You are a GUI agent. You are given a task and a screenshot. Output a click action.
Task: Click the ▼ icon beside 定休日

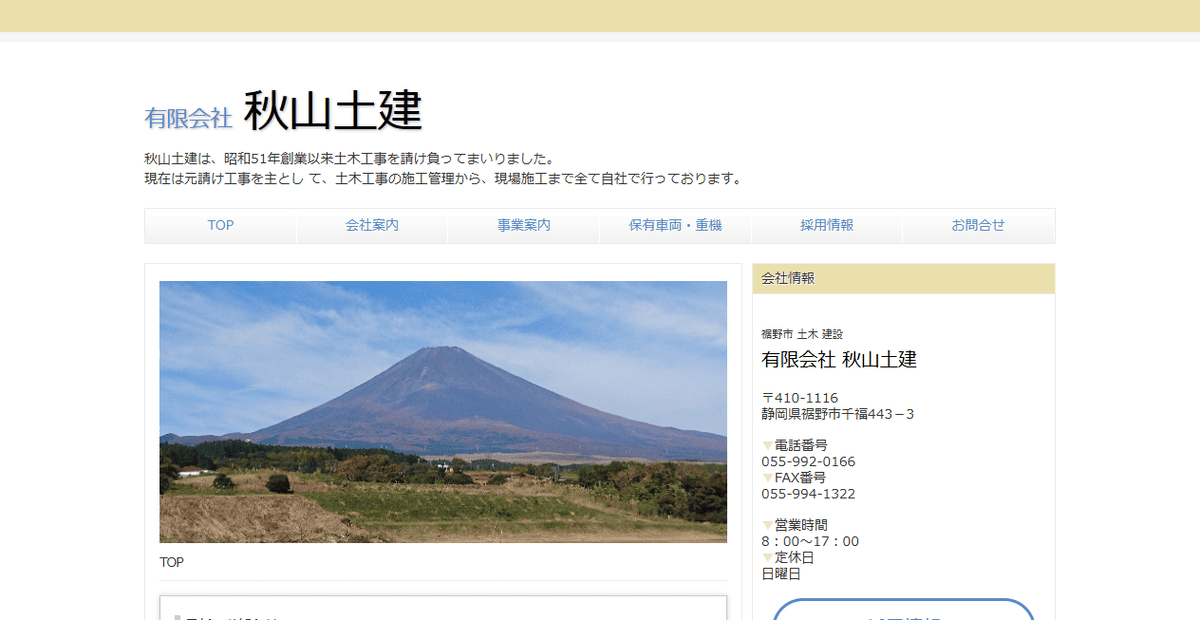coord(766,558)
